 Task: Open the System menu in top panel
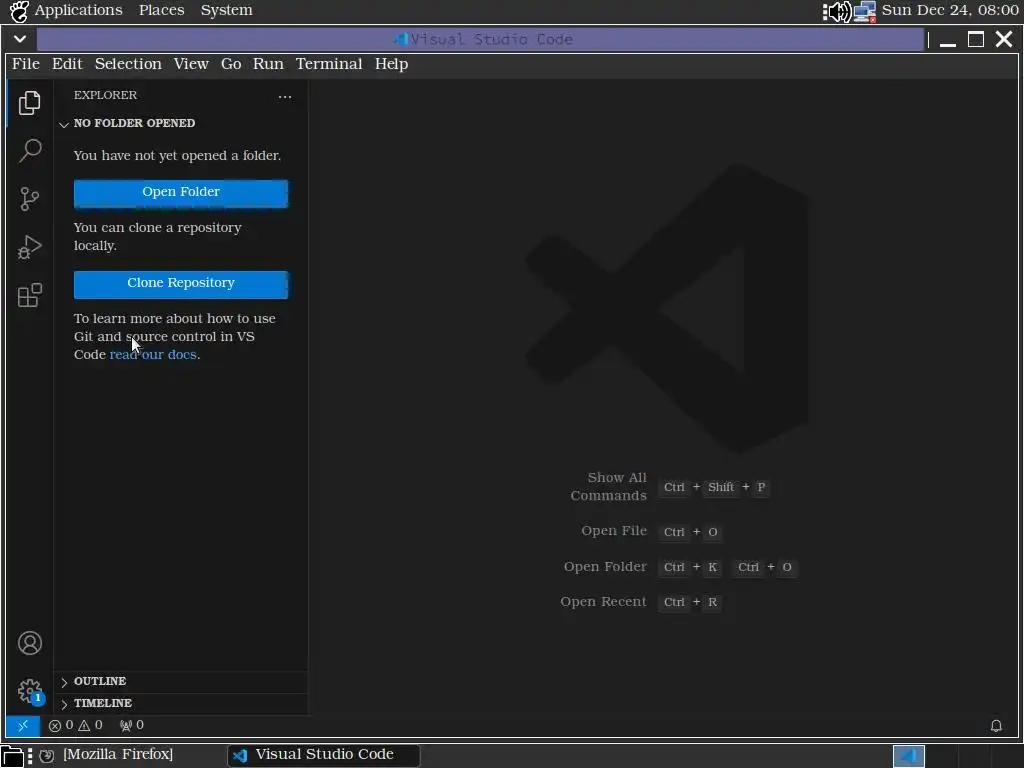[x=227, y=10]
